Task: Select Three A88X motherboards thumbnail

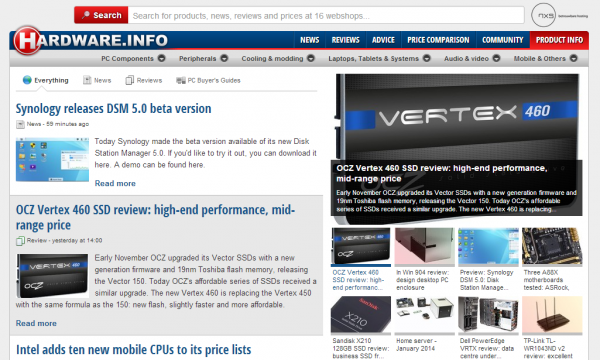Action: point(552,246)
